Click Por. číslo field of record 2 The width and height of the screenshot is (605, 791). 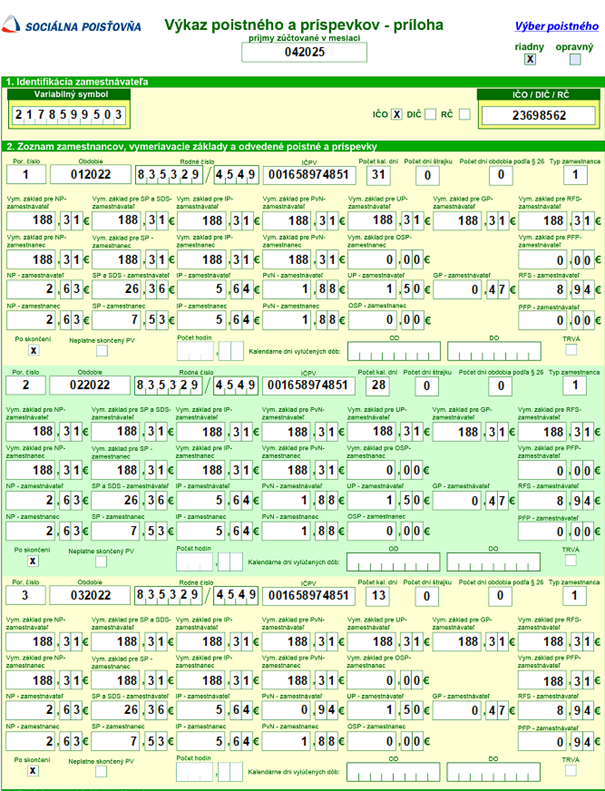pyautogui.click(x=26, y=385)
